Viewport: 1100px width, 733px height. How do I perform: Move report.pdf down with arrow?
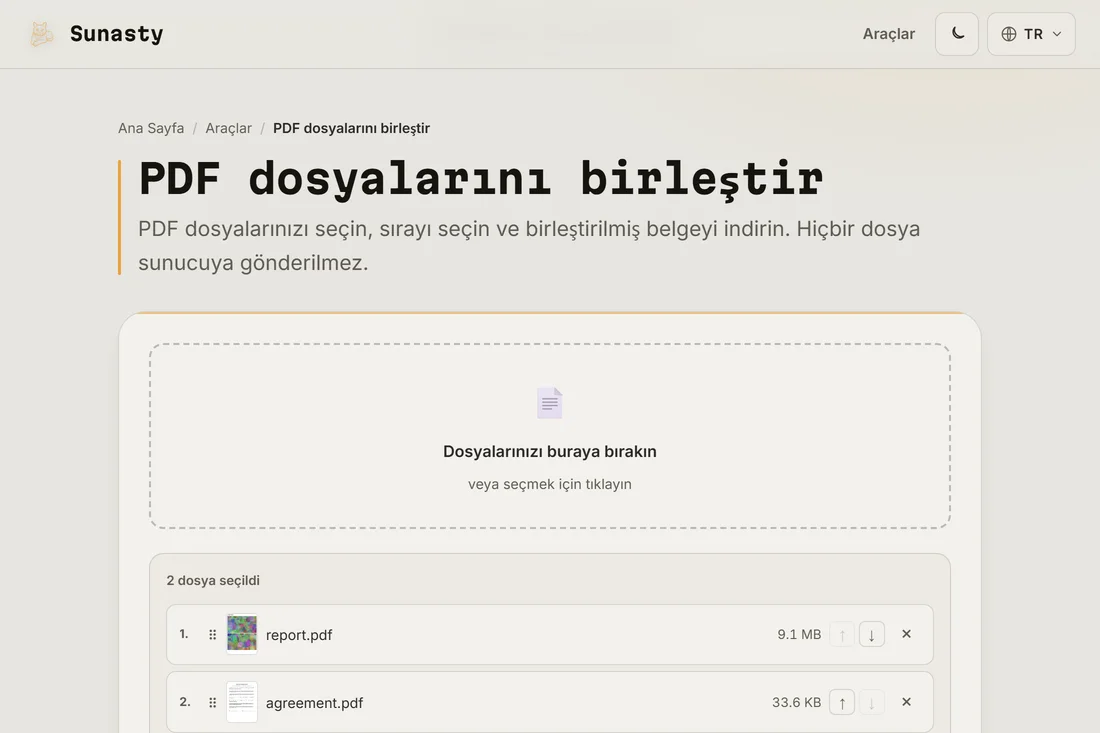[x=871, y=635]
